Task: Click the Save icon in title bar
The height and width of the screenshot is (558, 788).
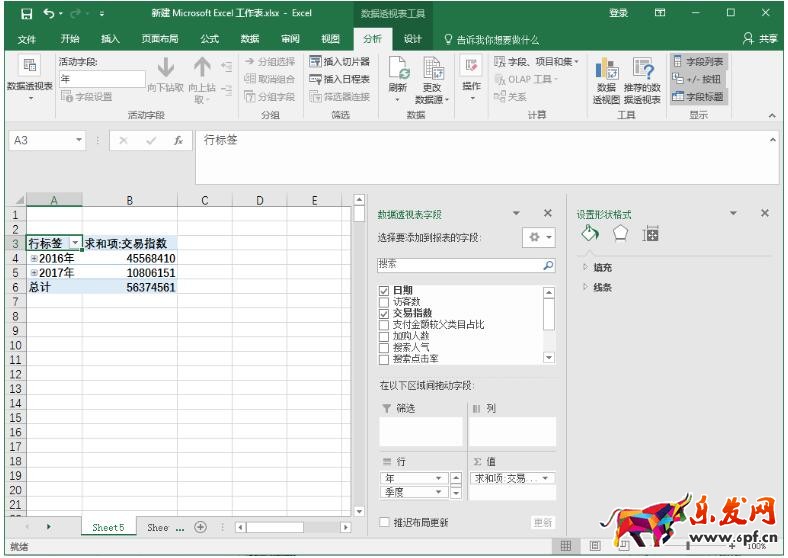Action: [27, 13]
